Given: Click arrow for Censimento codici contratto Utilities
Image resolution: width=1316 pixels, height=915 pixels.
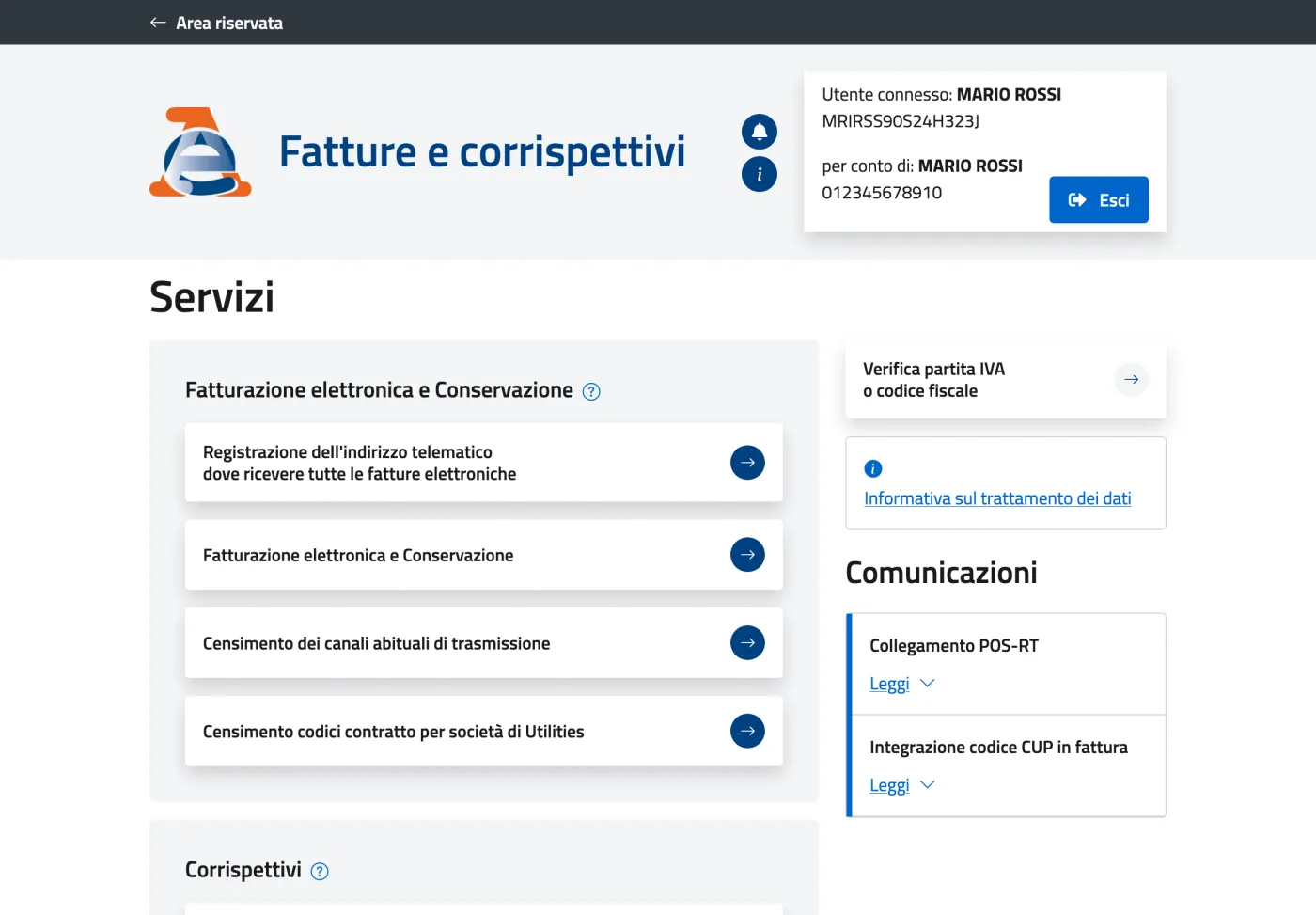Looking at the screenshot, I should (x=747, y=731).
